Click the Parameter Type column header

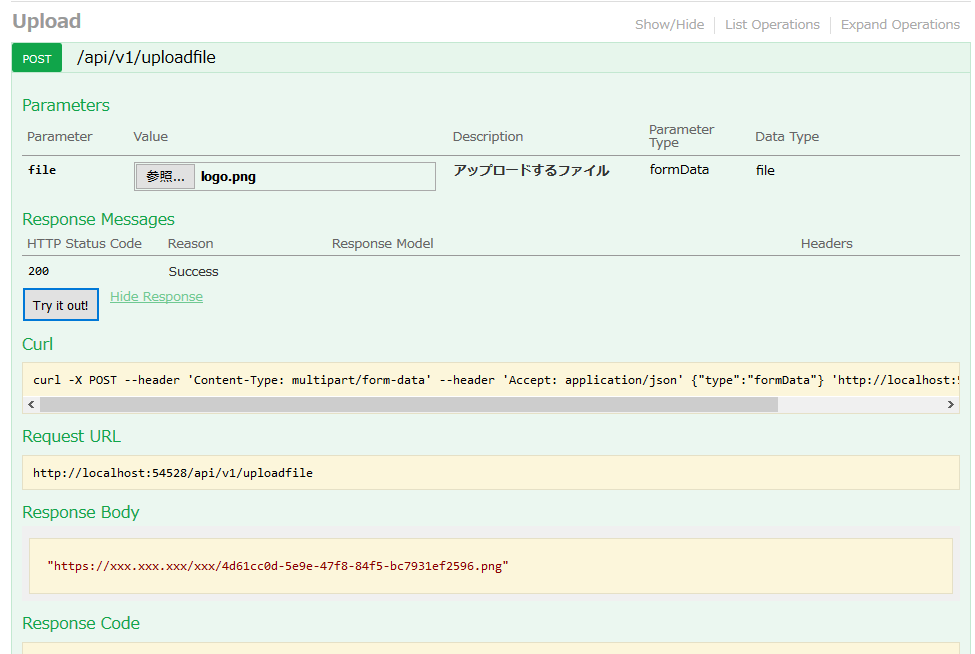[x=681, y=136]
